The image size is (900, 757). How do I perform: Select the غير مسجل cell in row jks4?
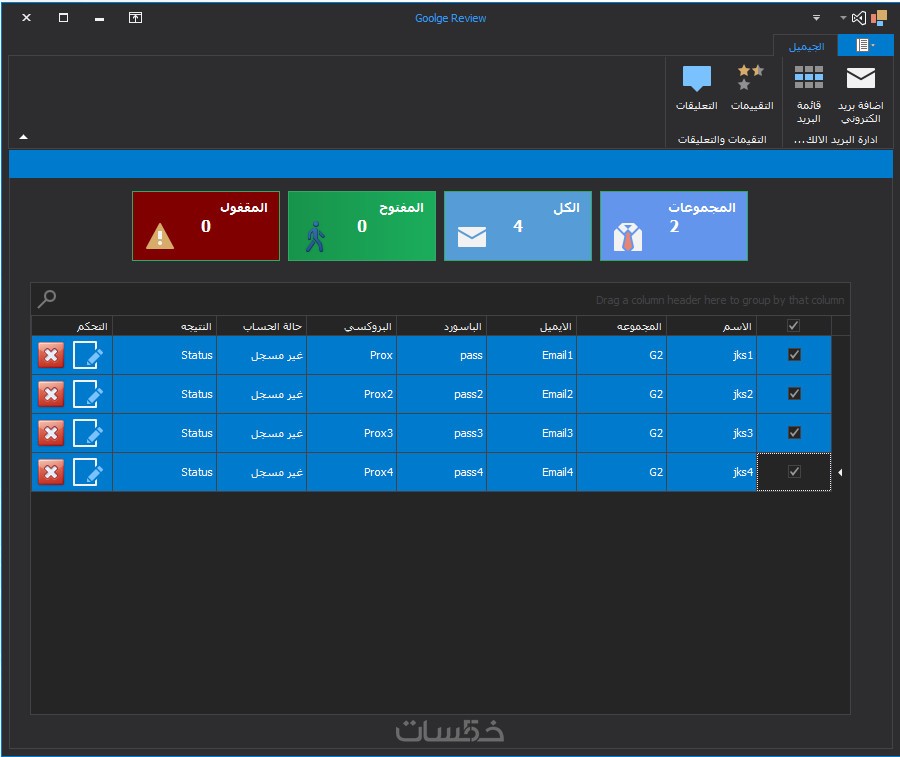click(x=262, y=472)
